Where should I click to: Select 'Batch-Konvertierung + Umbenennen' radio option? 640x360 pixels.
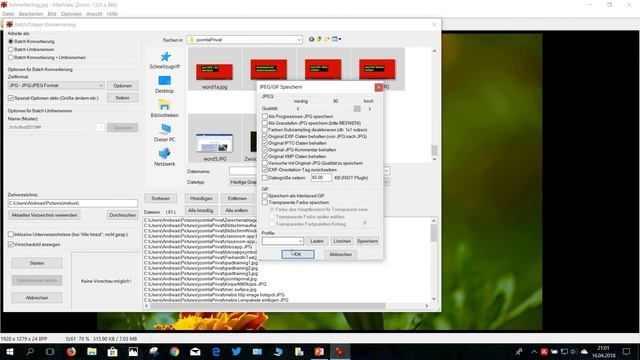[11, 58]
